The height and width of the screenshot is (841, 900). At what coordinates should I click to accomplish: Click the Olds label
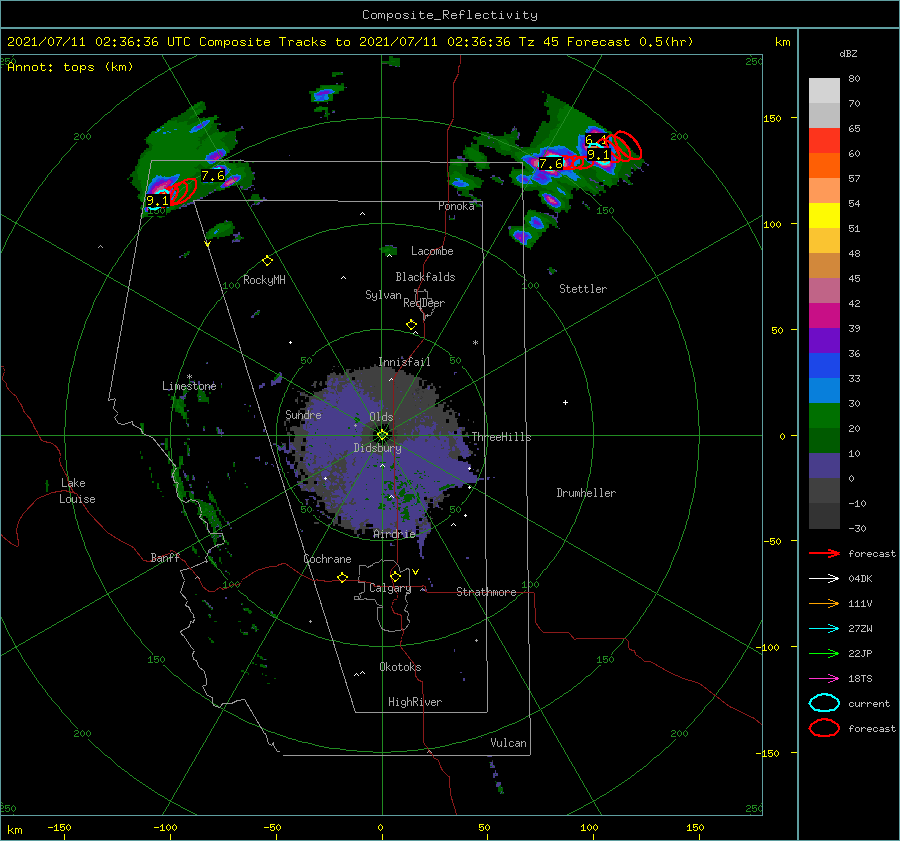pyautogui.click(x=381, y=417)
